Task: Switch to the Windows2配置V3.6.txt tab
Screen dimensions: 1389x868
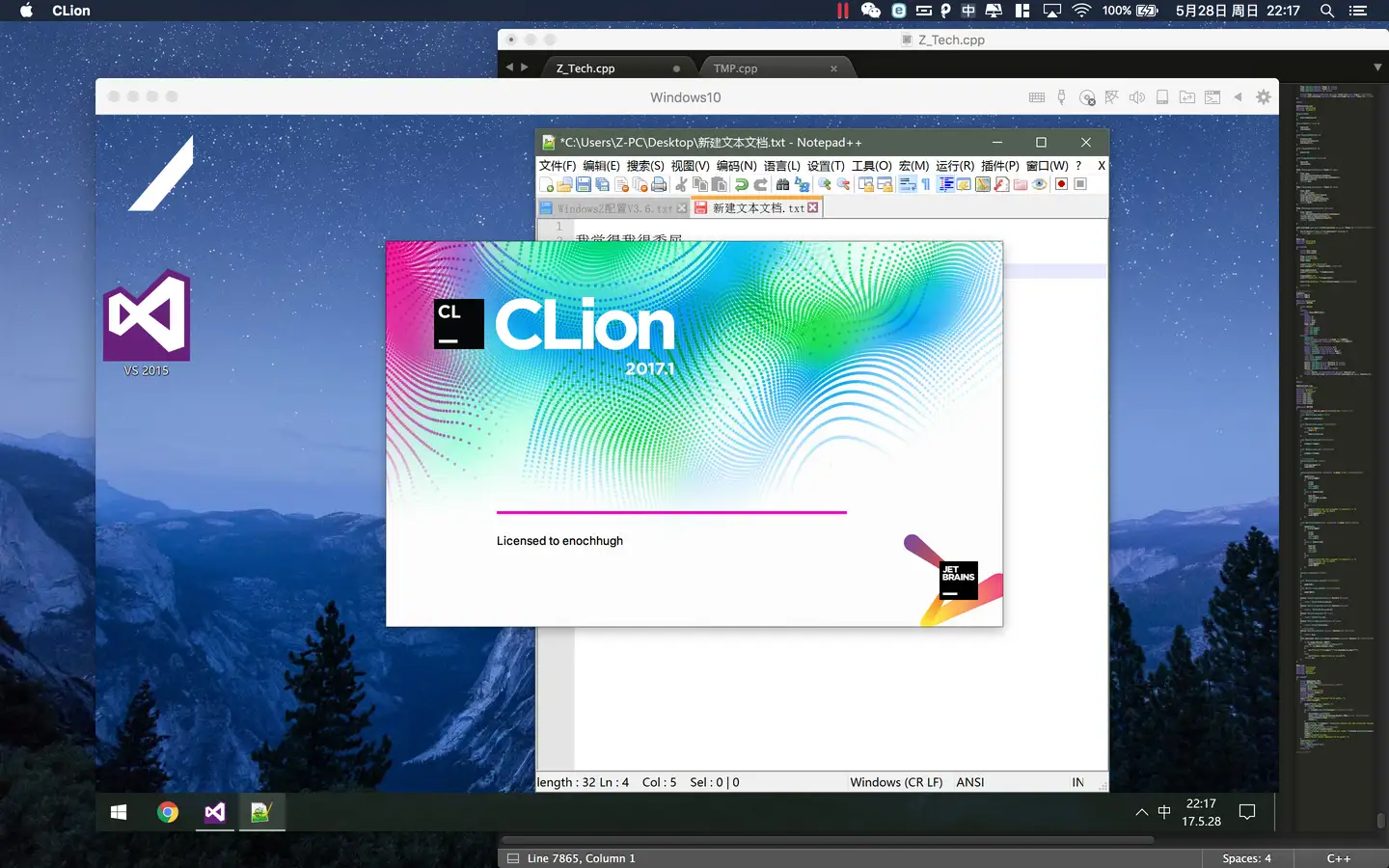Action: click(x=613, y=208)
